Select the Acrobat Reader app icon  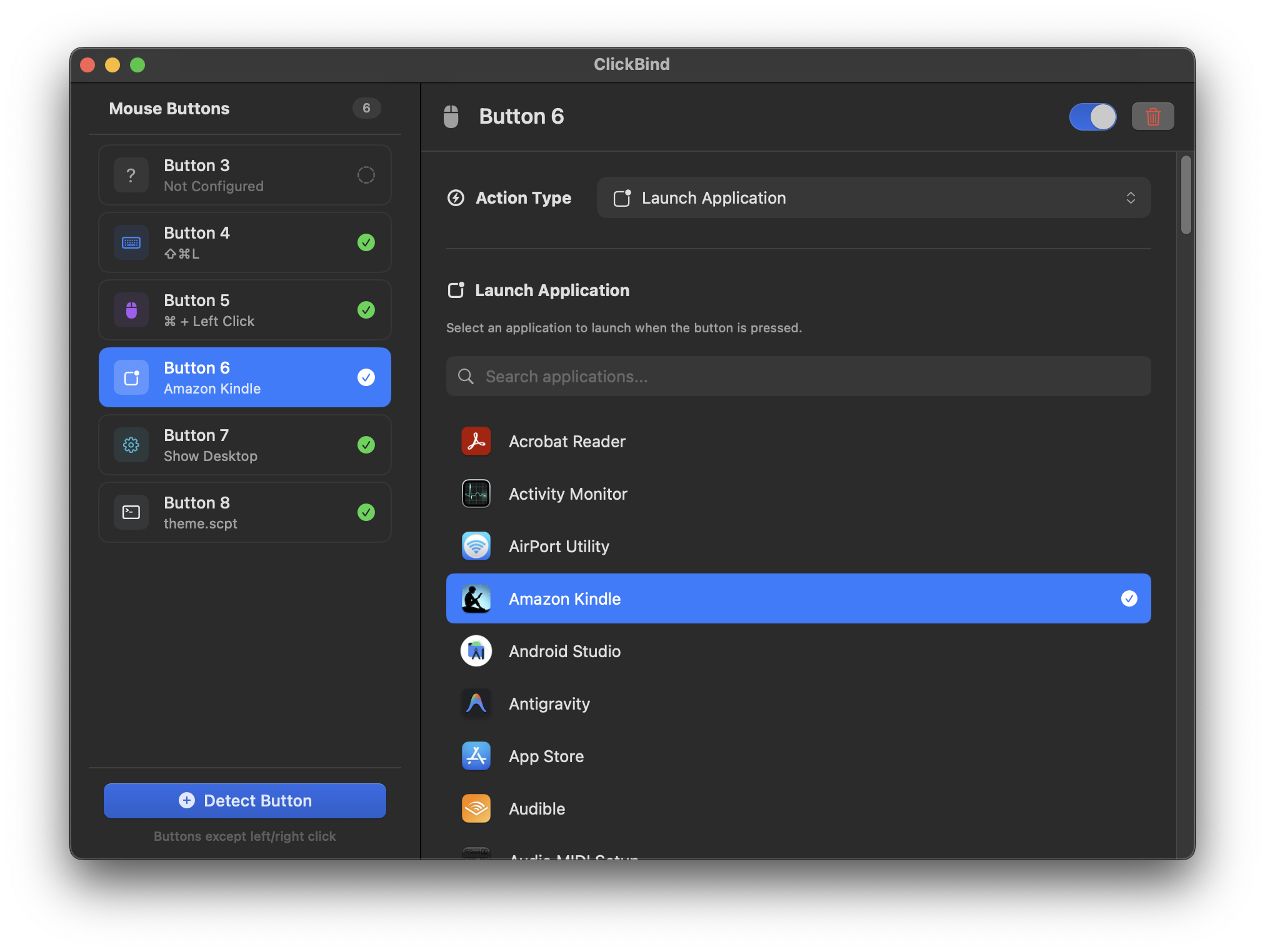476,441
